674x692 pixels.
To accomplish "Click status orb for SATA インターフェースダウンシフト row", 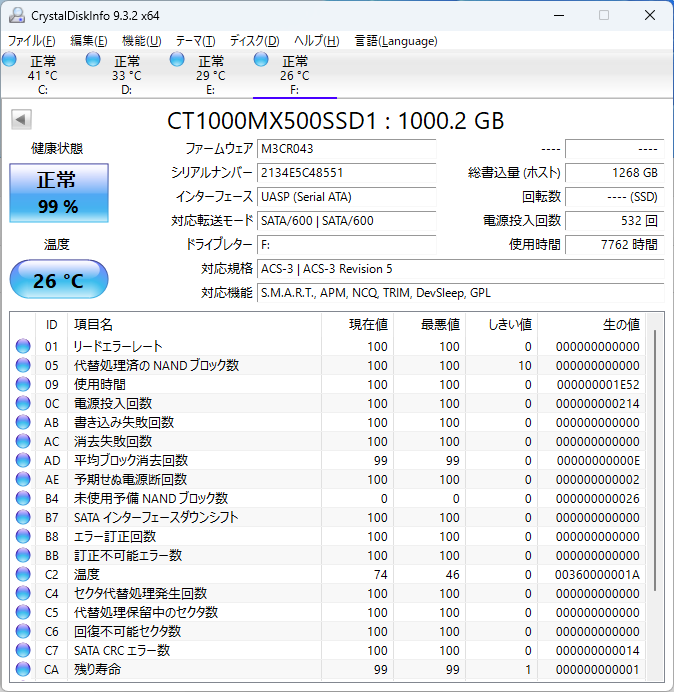I will [23, 517].
